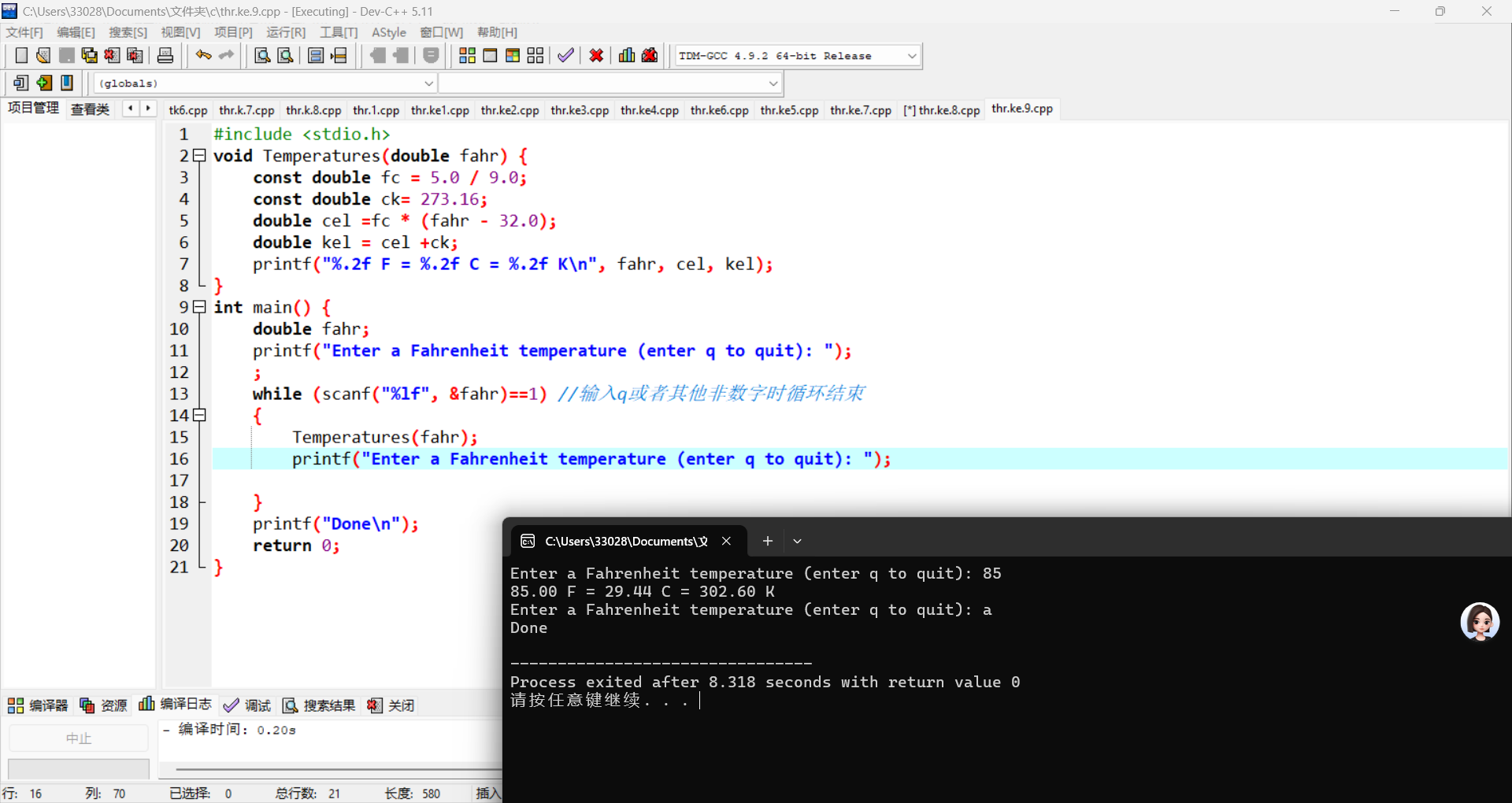Collapse the main function fold at line 9
This screenshot has width=1512, height=803.
click(x=199, y=307)
